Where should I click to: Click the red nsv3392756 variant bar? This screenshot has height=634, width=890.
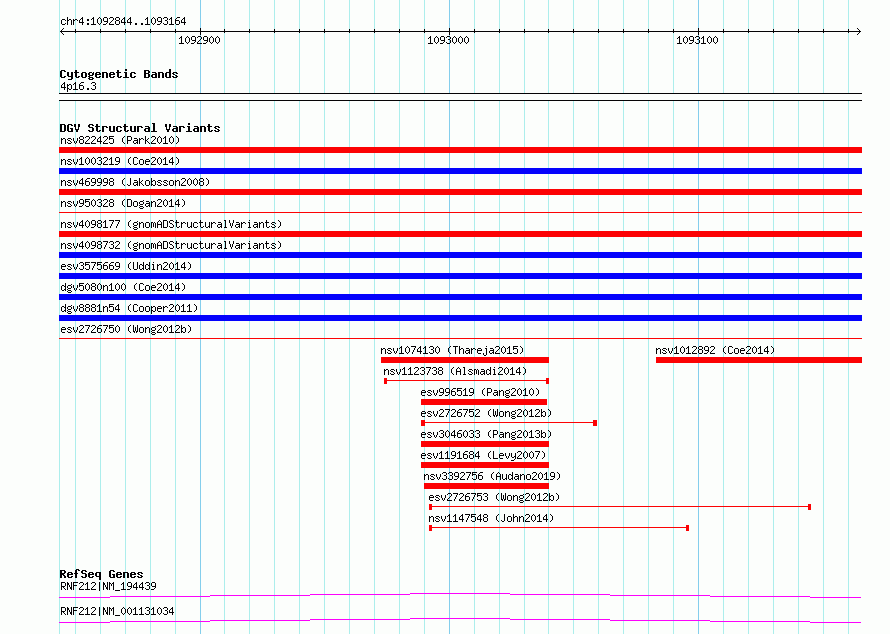(486, 486)
